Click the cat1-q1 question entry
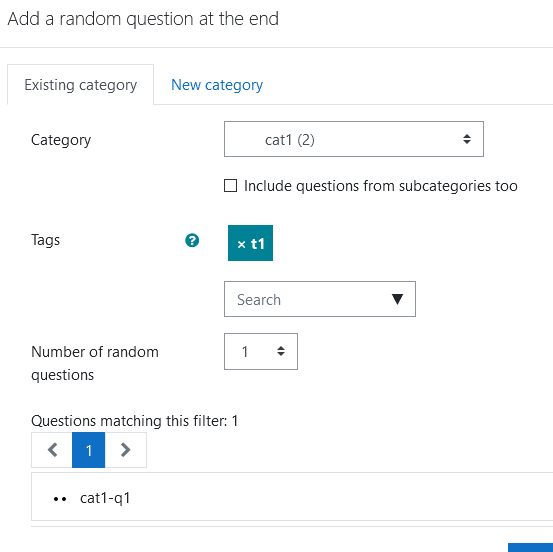Viewport: 553px width, 552px height. [105, 498]
